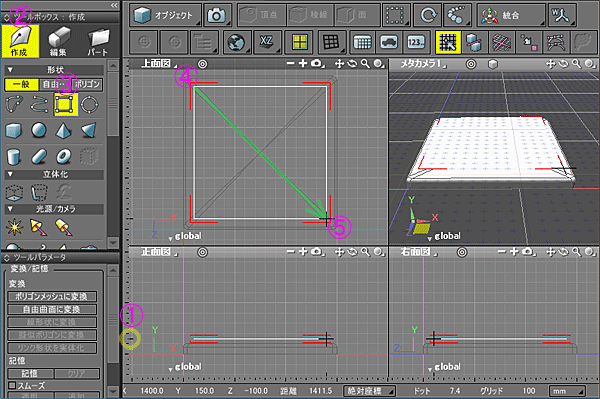Open the メタカメラ1 view selector dropdown
600x399 pixels.
click(423, 64)
